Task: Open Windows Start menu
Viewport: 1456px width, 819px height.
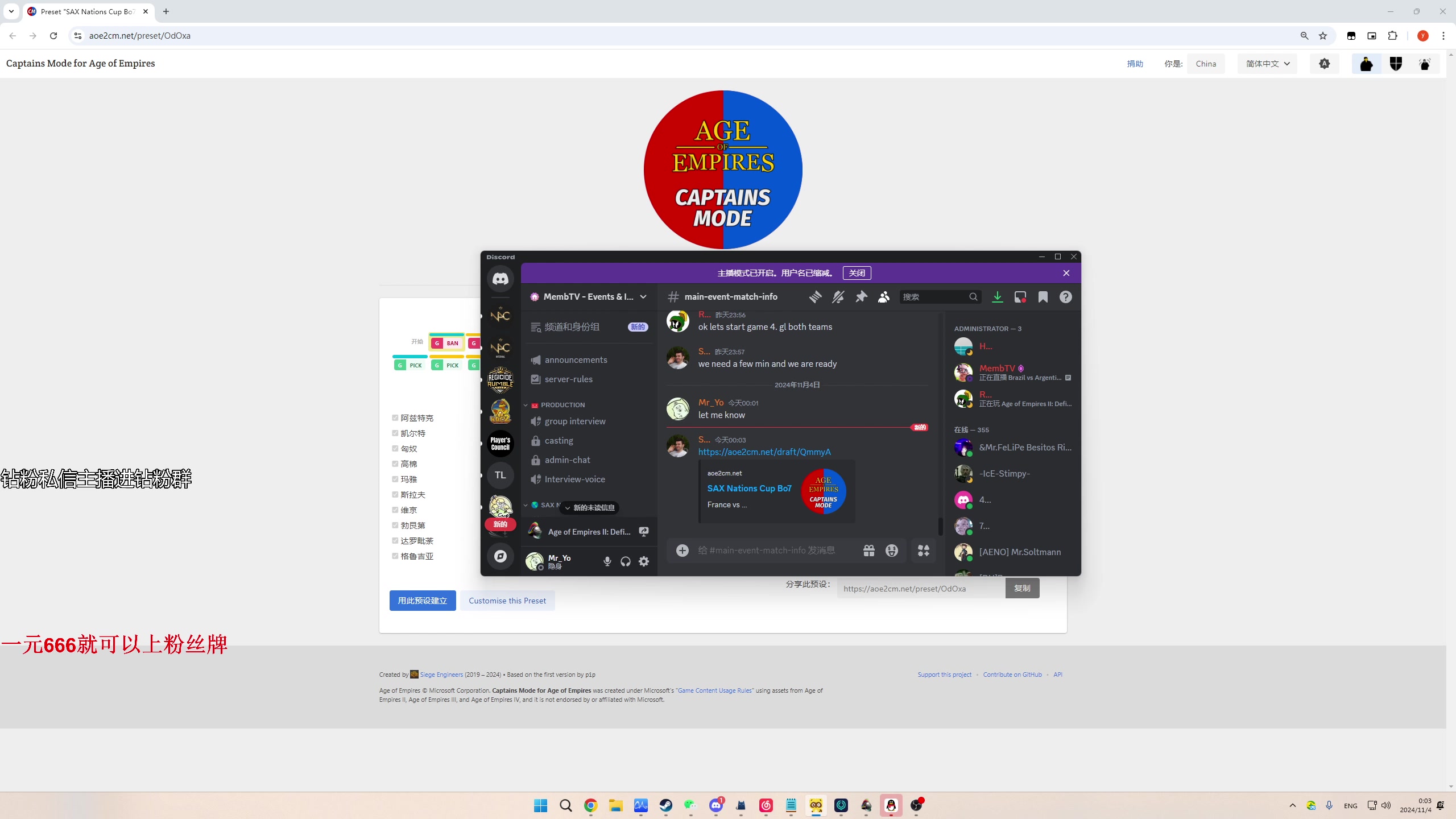Action: click(541, 805)
